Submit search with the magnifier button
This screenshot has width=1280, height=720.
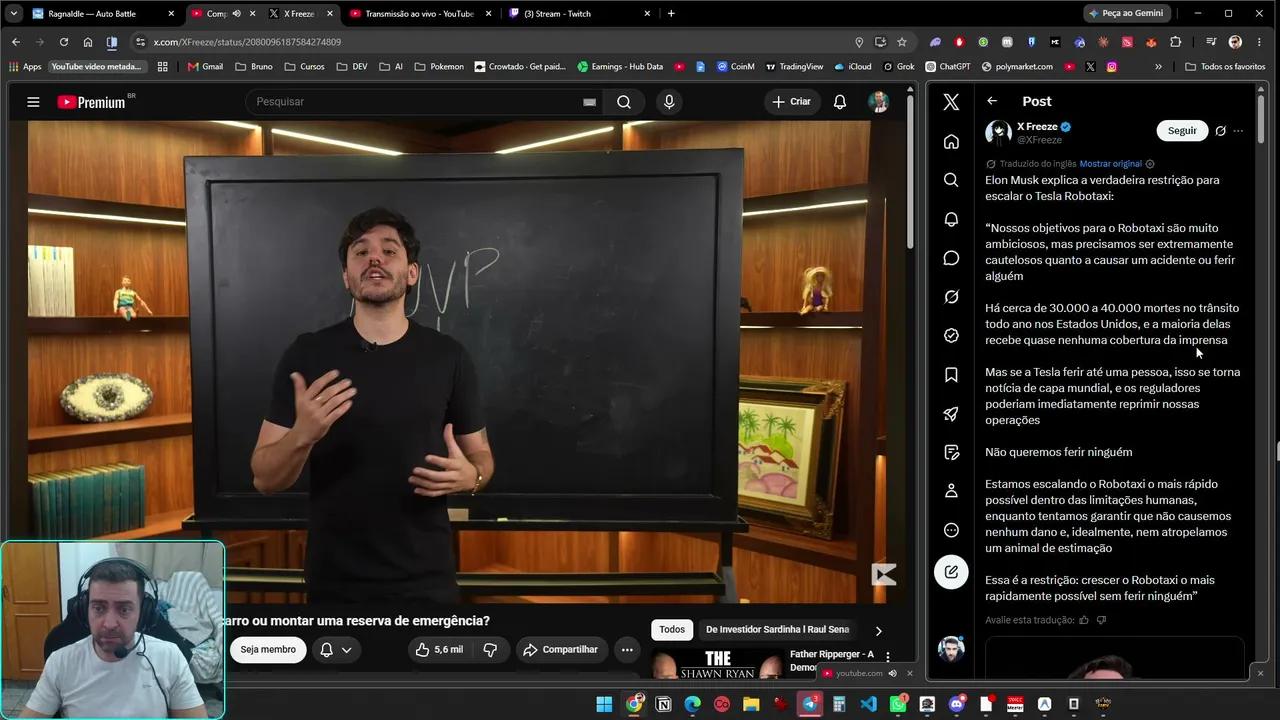624,102
